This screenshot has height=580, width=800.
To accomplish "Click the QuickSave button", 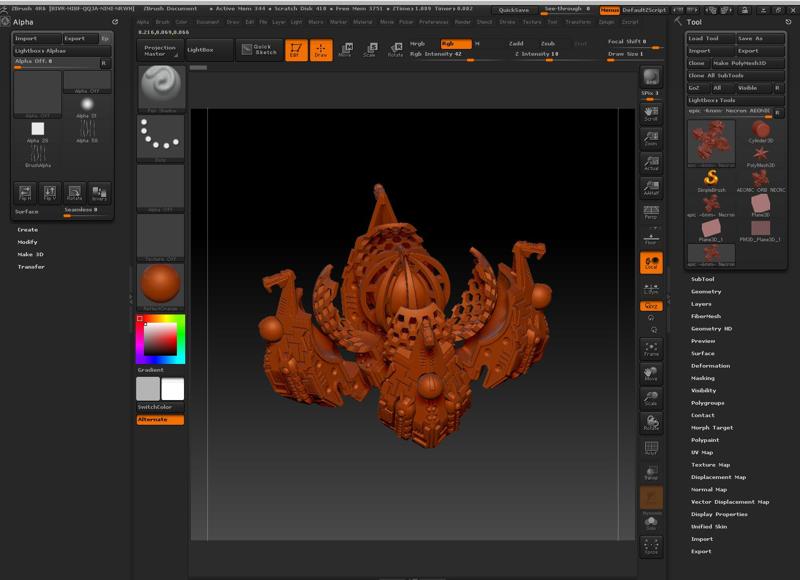I will [515, 9].
